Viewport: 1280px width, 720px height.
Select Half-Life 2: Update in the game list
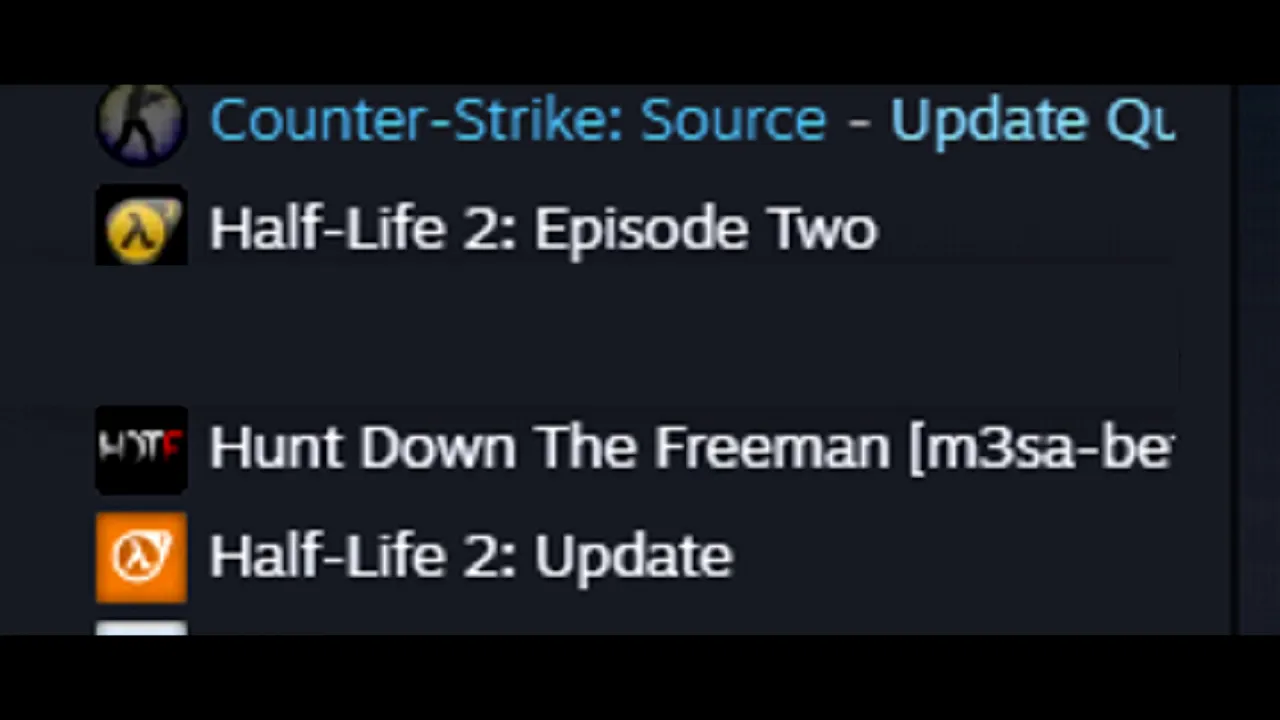635,558
